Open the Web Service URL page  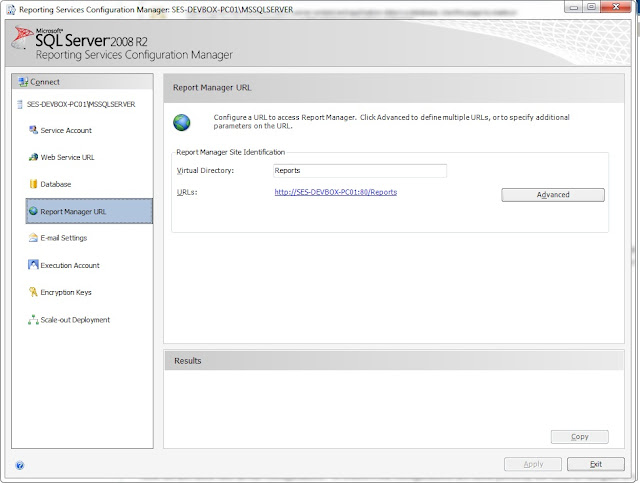67,157
